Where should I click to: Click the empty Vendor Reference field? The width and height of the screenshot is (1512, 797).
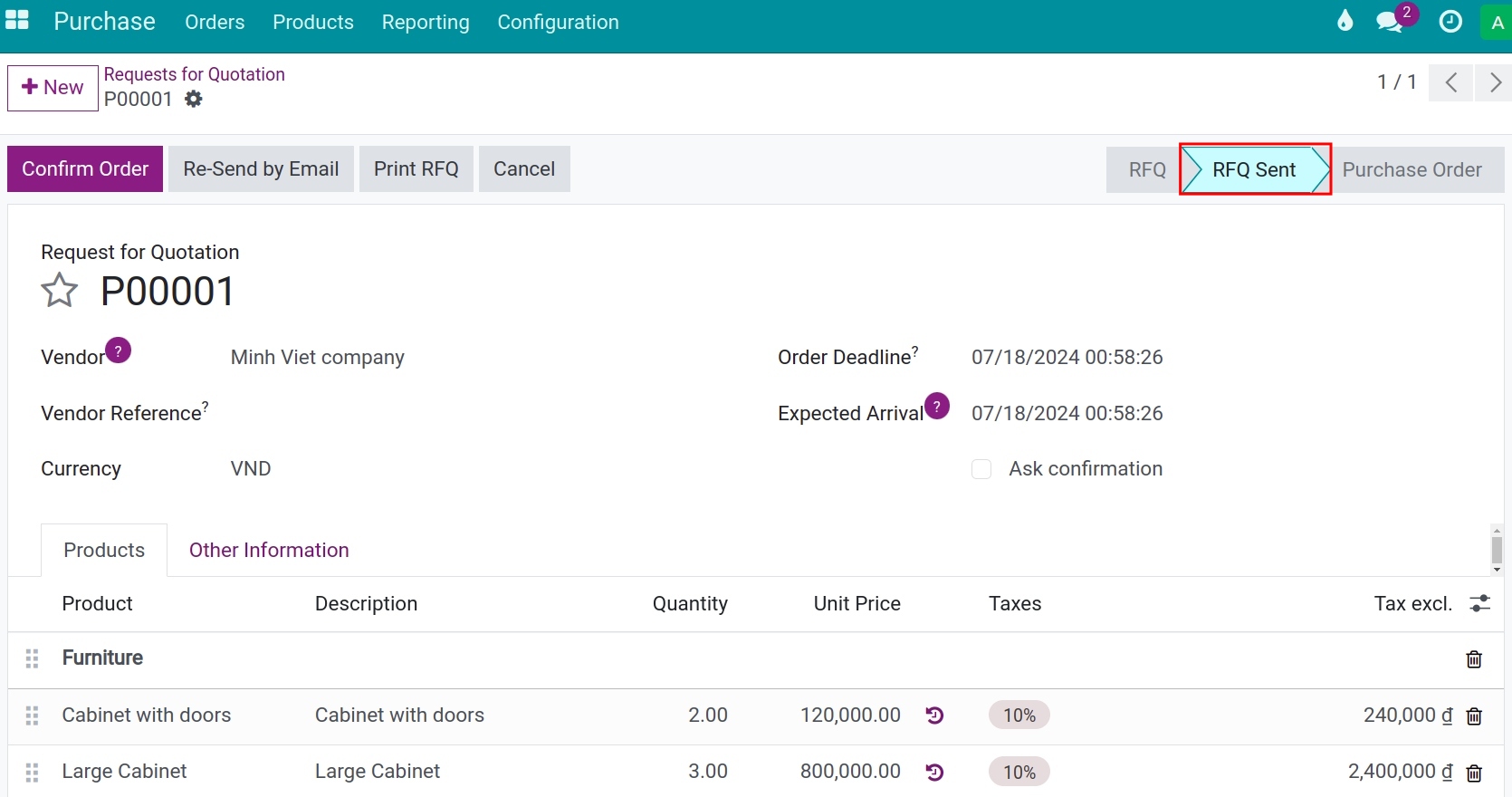[480, 413]
